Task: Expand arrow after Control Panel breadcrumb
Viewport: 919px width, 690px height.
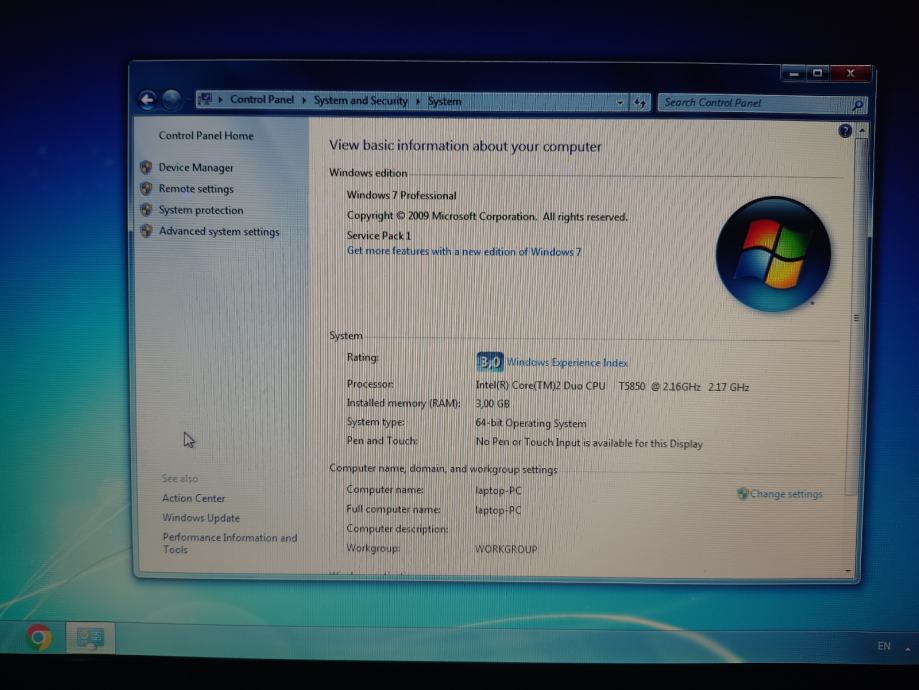Action: 304,101
